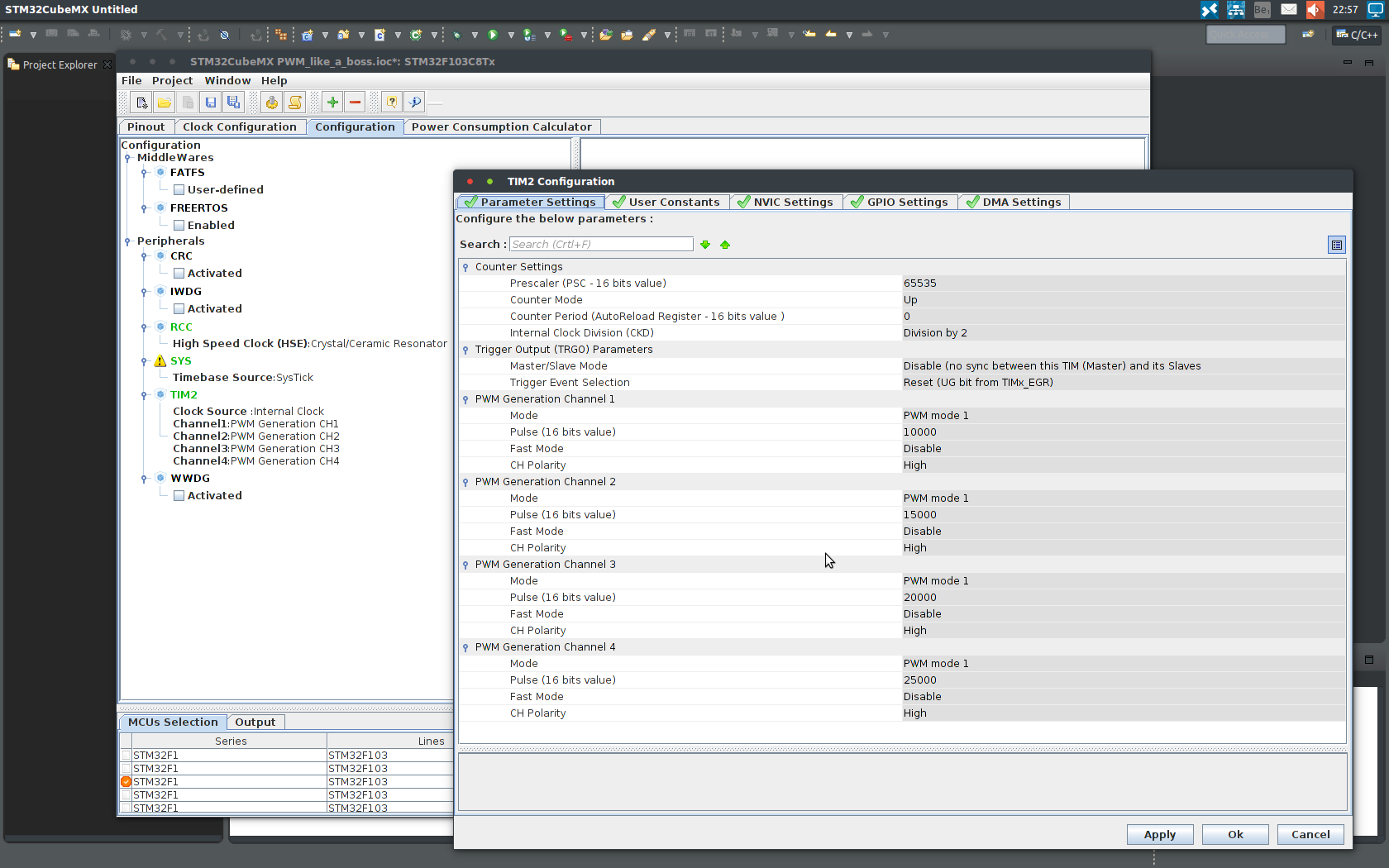Collapse the Peripherals tree node
Image resolution: width=1389 pixels, height=868 pixels.
click(127, 241)
